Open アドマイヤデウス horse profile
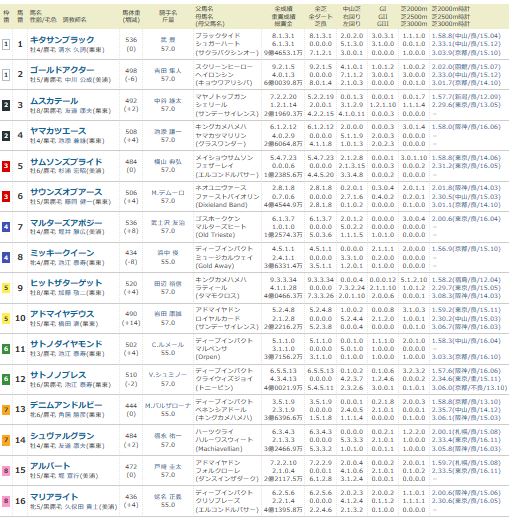 (62, 314)
